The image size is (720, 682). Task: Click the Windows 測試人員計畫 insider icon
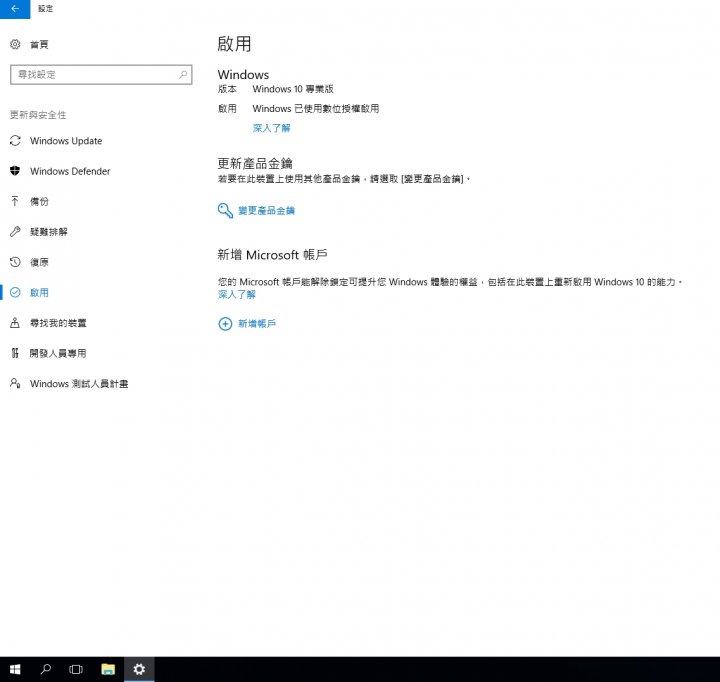[15, 383]
